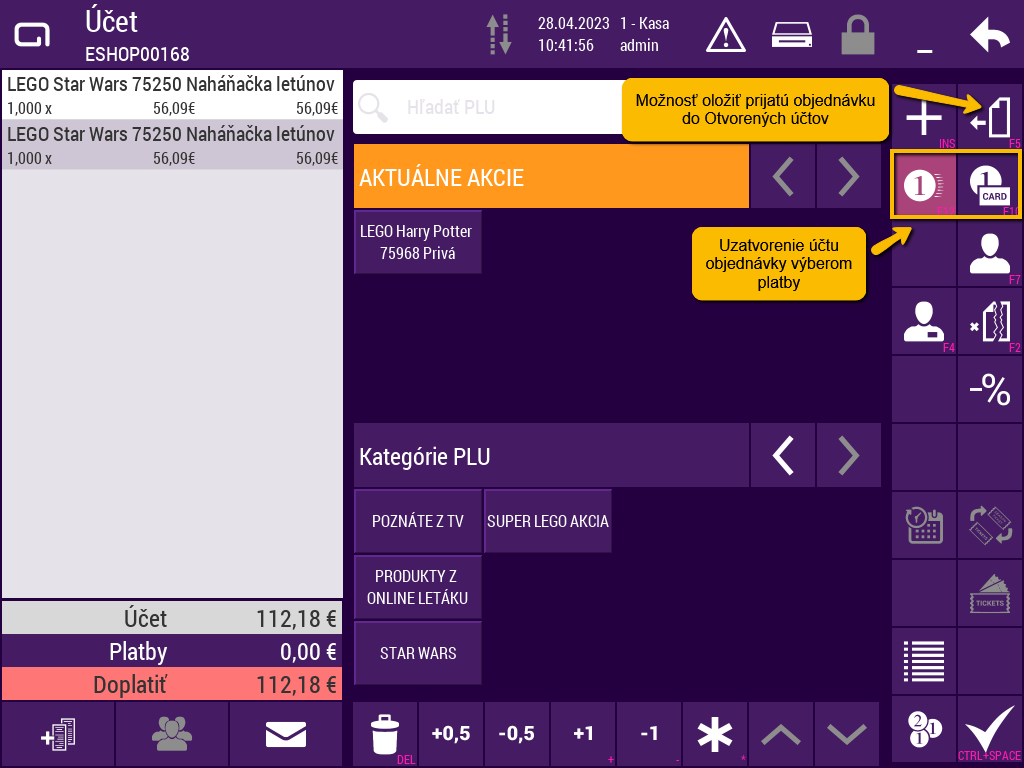Click the back arrow in header
This screenshot has width=1024, height=768.
click(x=989, y=36)
